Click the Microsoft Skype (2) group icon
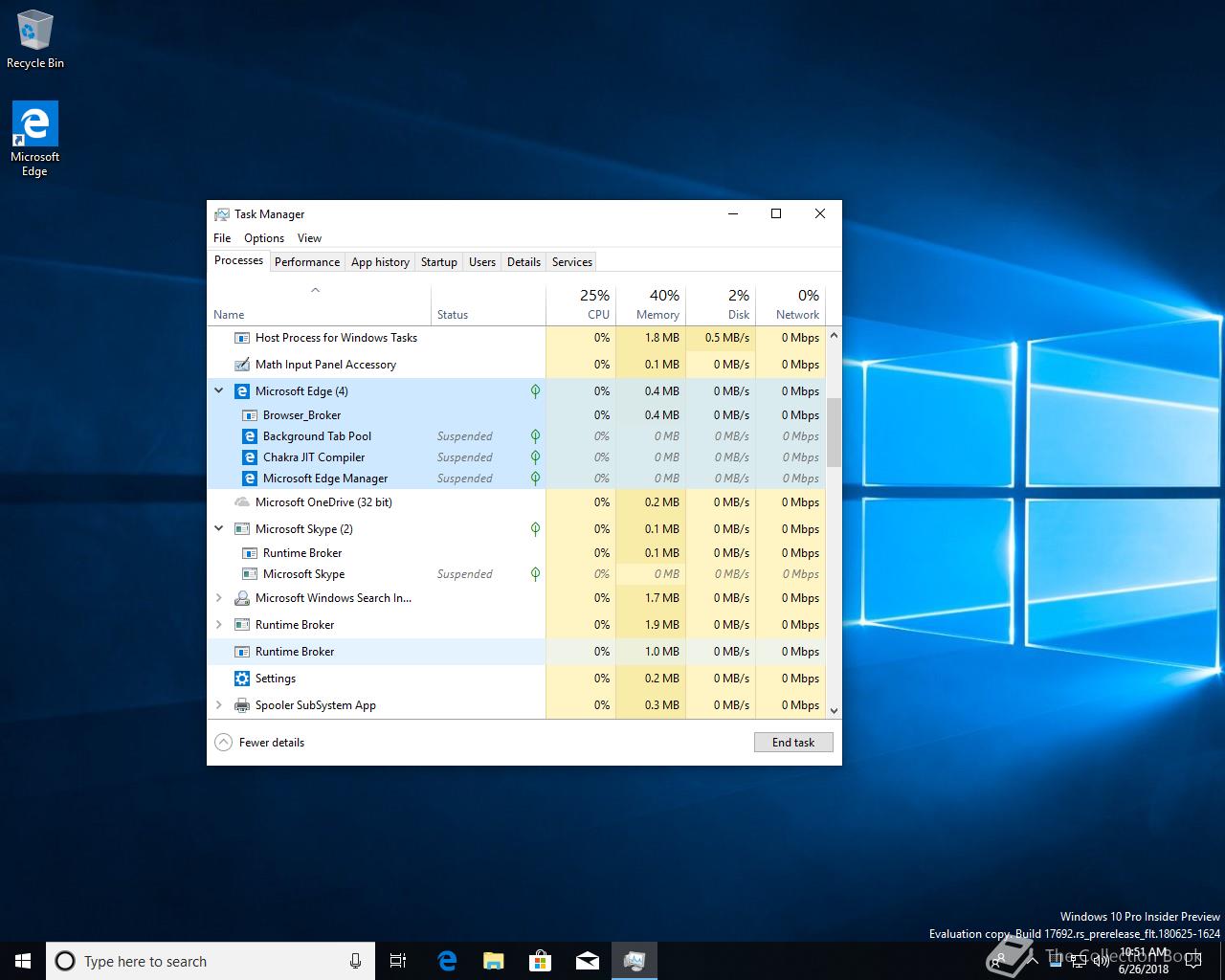This screenshot has width=1225, height=980. (x=242, y=529)
